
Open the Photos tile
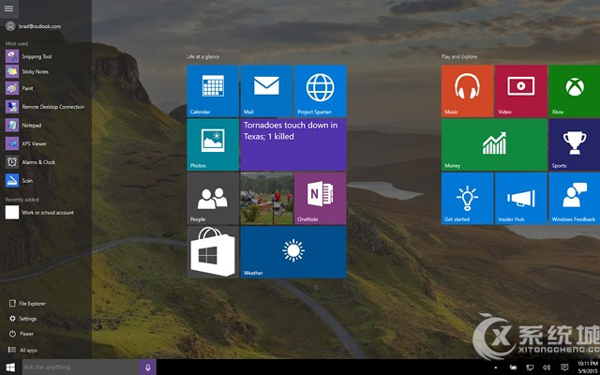213,145
